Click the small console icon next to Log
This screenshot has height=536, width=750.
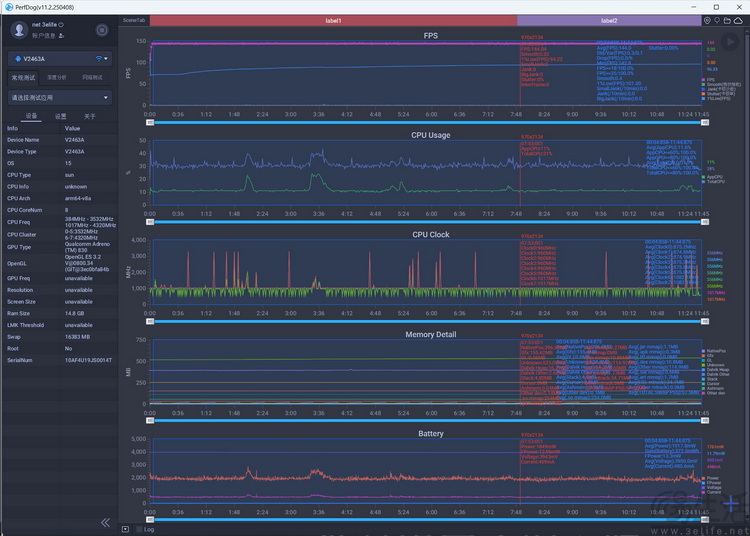tap(125, 529)
